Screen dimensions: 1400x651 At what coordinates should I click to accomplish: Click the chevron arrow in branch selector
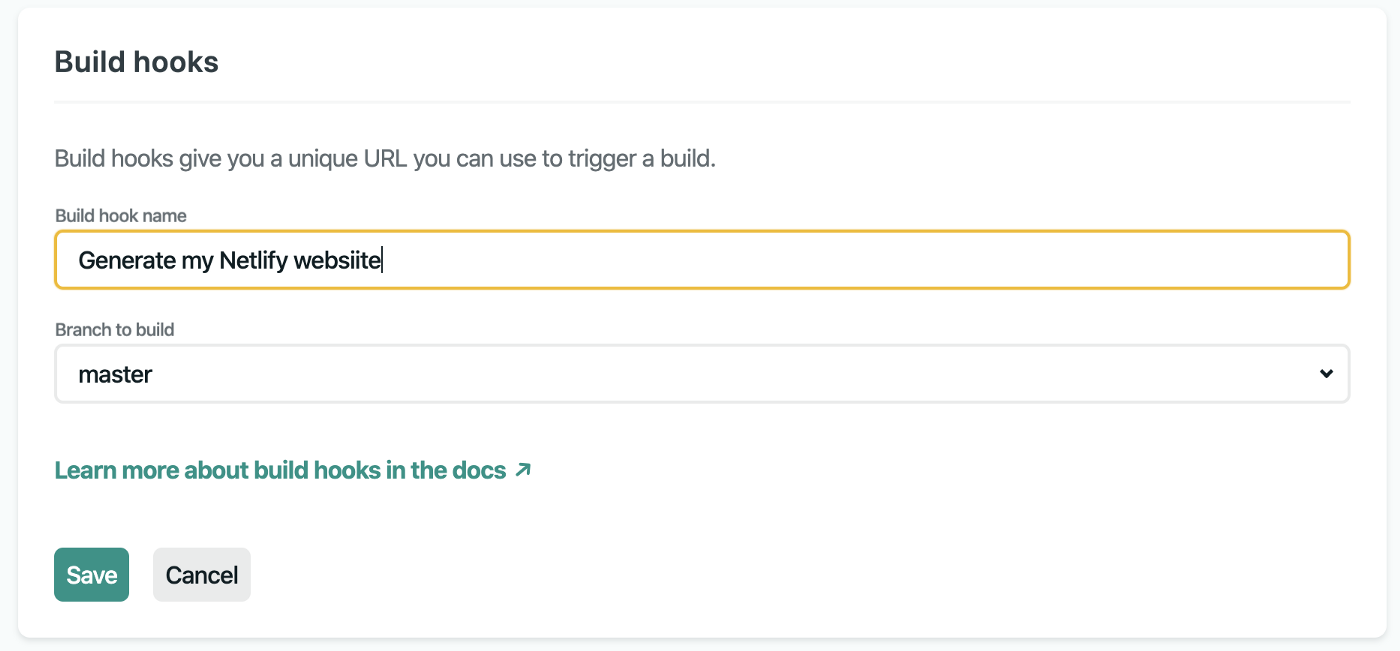click(x=1326, y=374)
